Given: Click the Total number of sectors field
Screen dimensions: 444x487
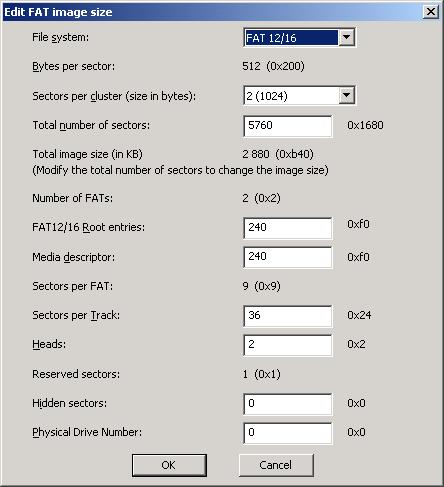Looking at the screenshot, I should point(288,126).
